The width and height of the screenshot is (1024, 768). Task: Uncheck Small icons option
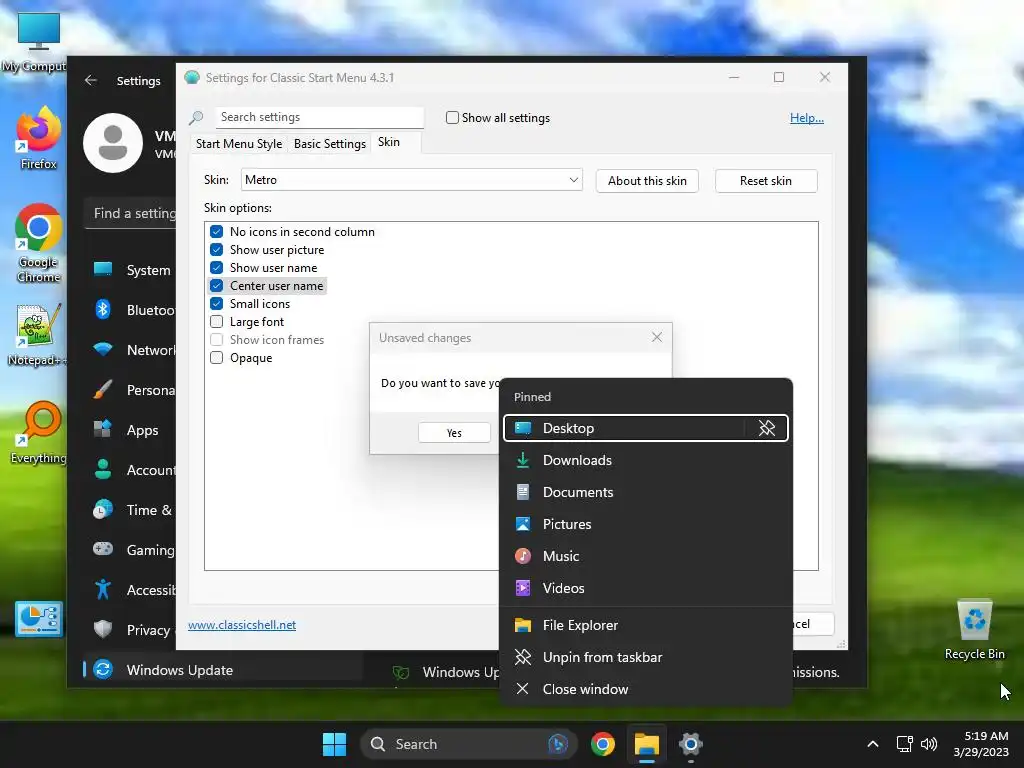pos(217,304)
